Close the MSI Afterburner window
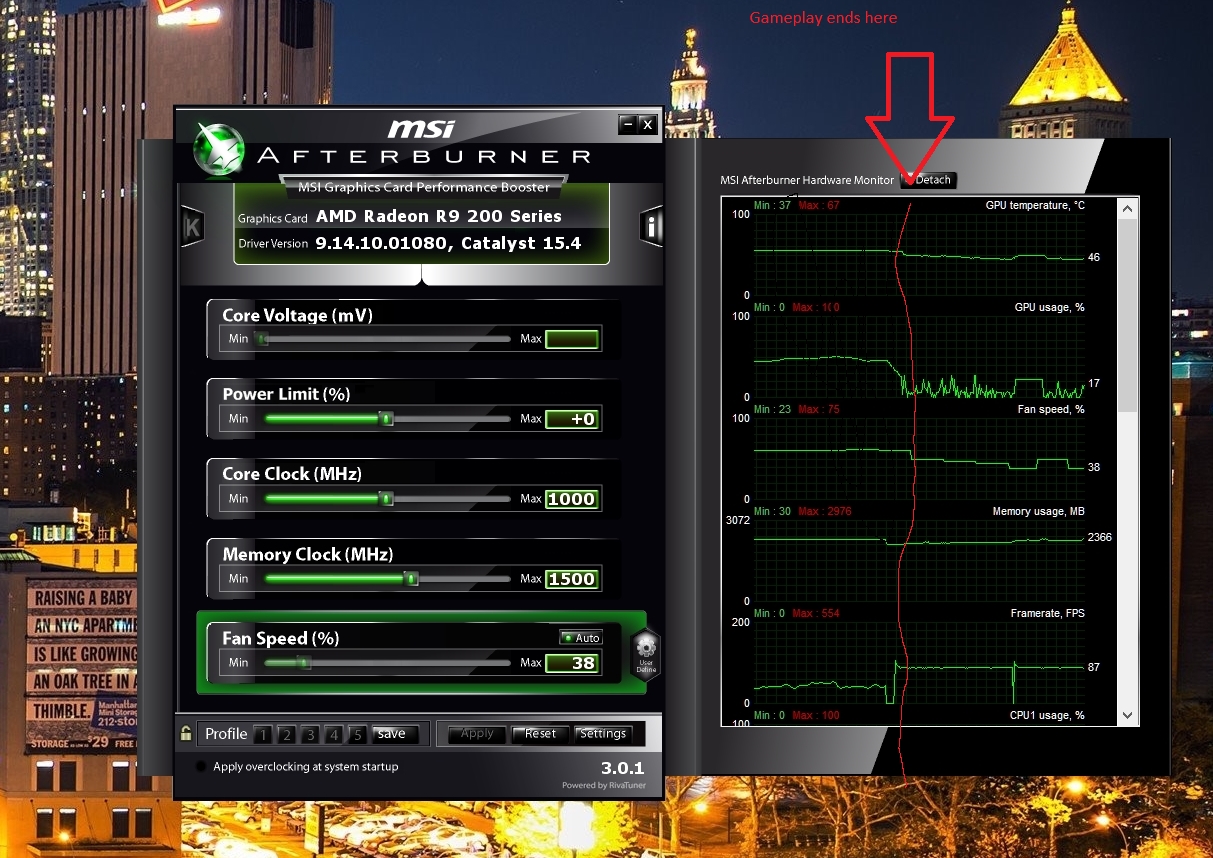 coord(647,124)
